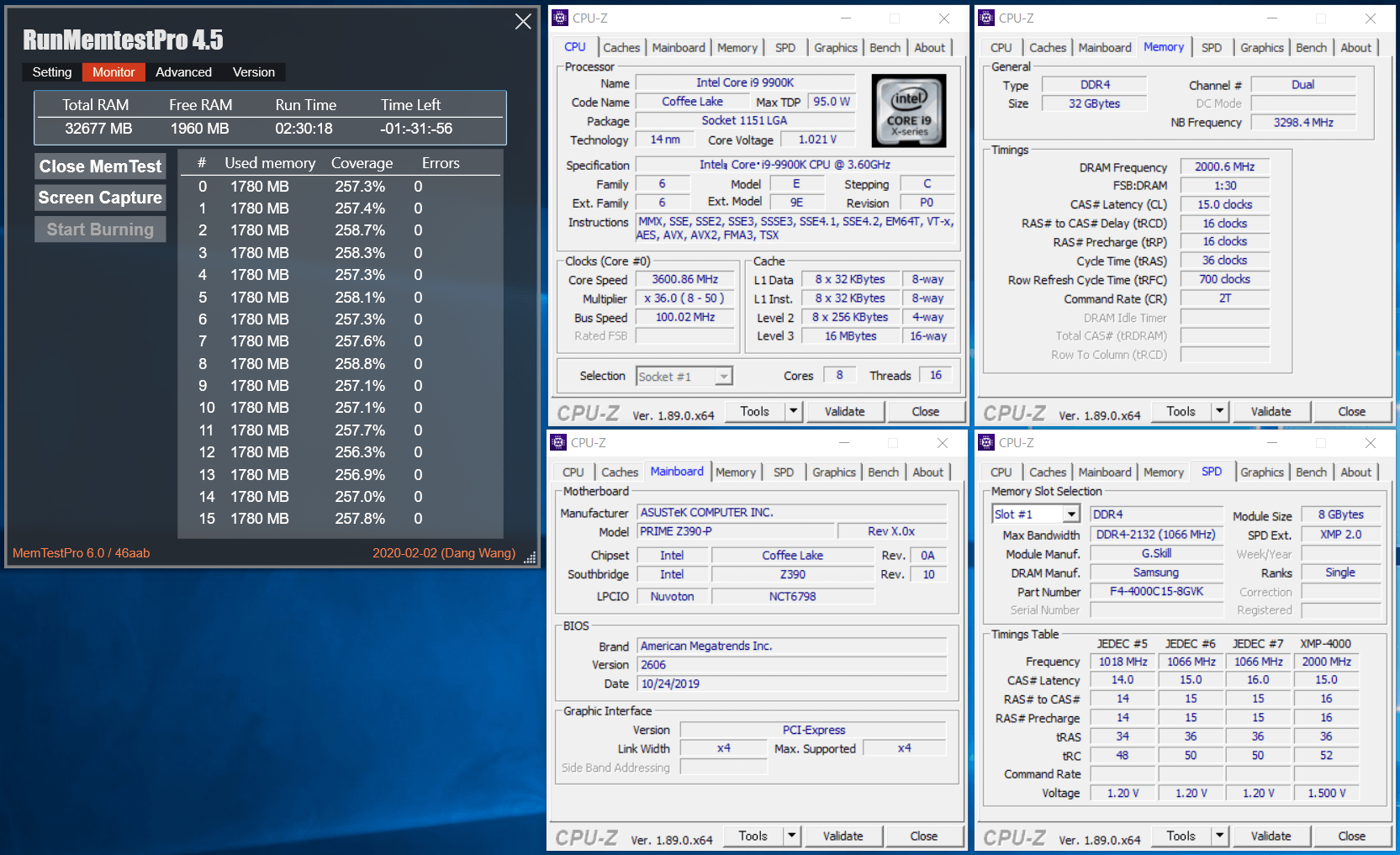Image resolution: width=1400 pixels, height=855 pixels.
Task: Open the Advanced tab in RunMemtestPro
Action: point(183,72)
